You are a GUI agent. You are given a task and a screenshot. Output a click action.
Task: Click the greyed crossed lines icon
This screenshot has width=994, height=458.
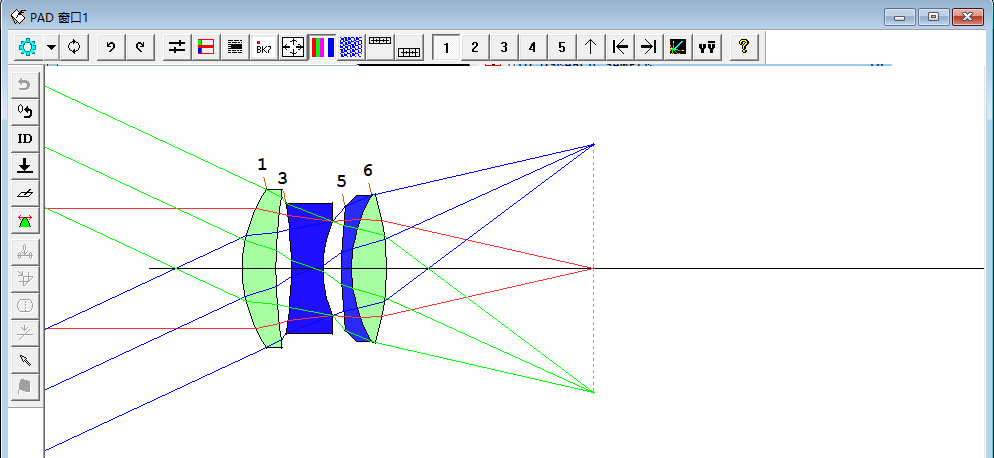[x=25, y=332]
